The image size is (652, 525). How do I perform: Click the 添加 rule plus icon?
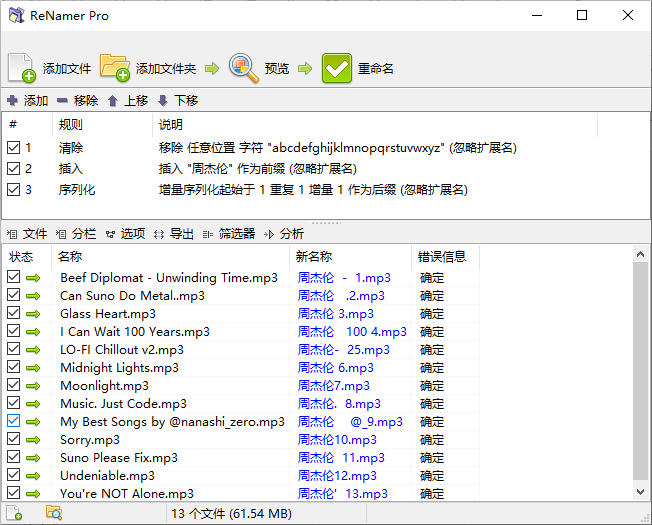12,101
